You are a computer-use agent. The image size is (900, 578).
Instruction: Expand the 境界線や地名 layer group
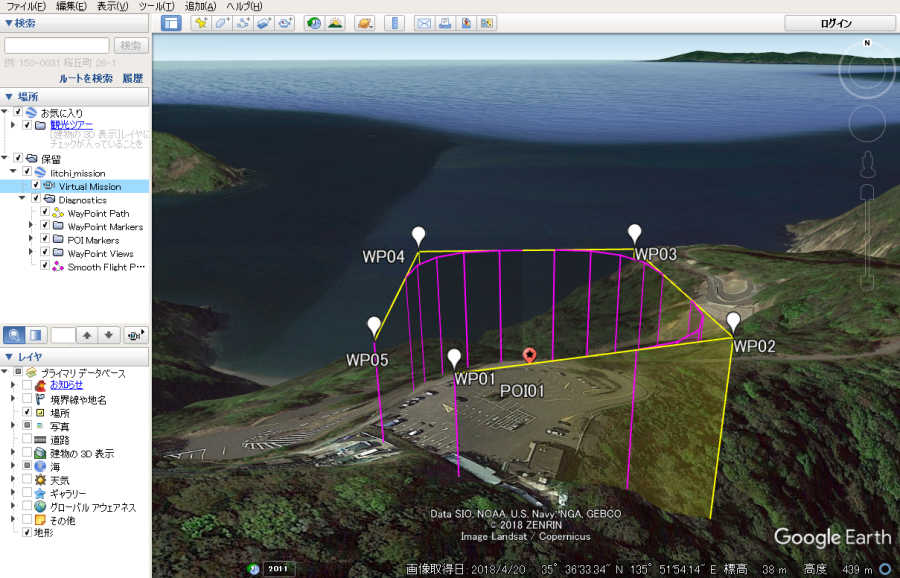(x=13, y=399)
